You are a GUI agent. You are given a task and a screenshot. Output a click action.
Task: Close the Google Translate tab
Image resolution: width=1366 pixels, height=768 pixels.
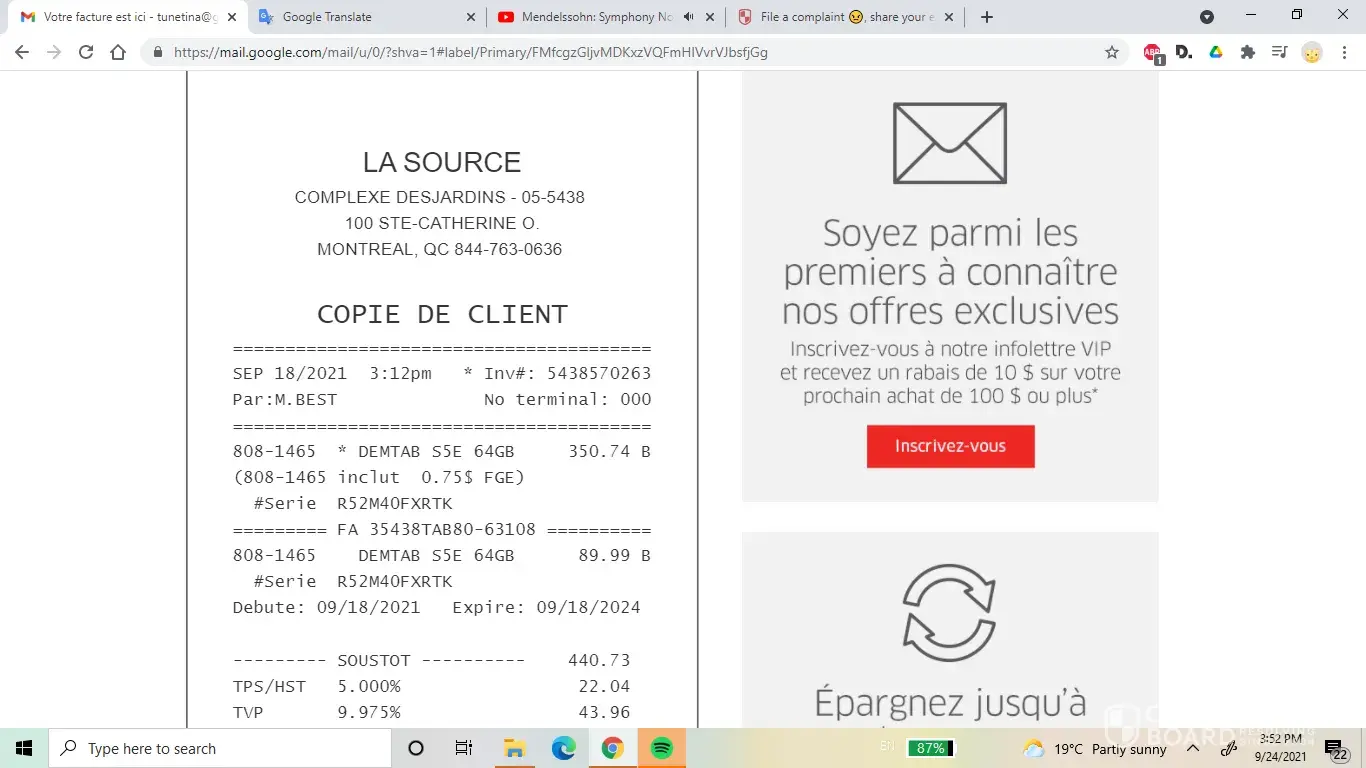(471, 17)
